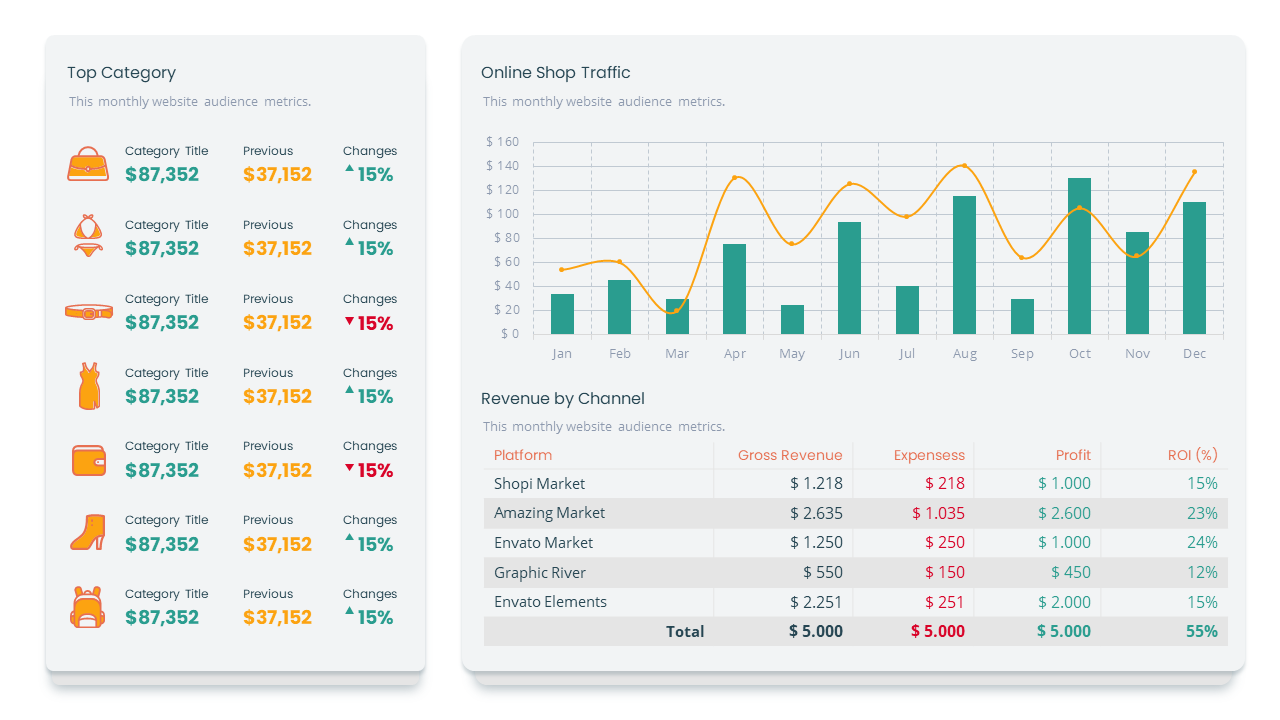Click the ROI (%) column header
The image size is (1280, 720).
coord(1193,455)
